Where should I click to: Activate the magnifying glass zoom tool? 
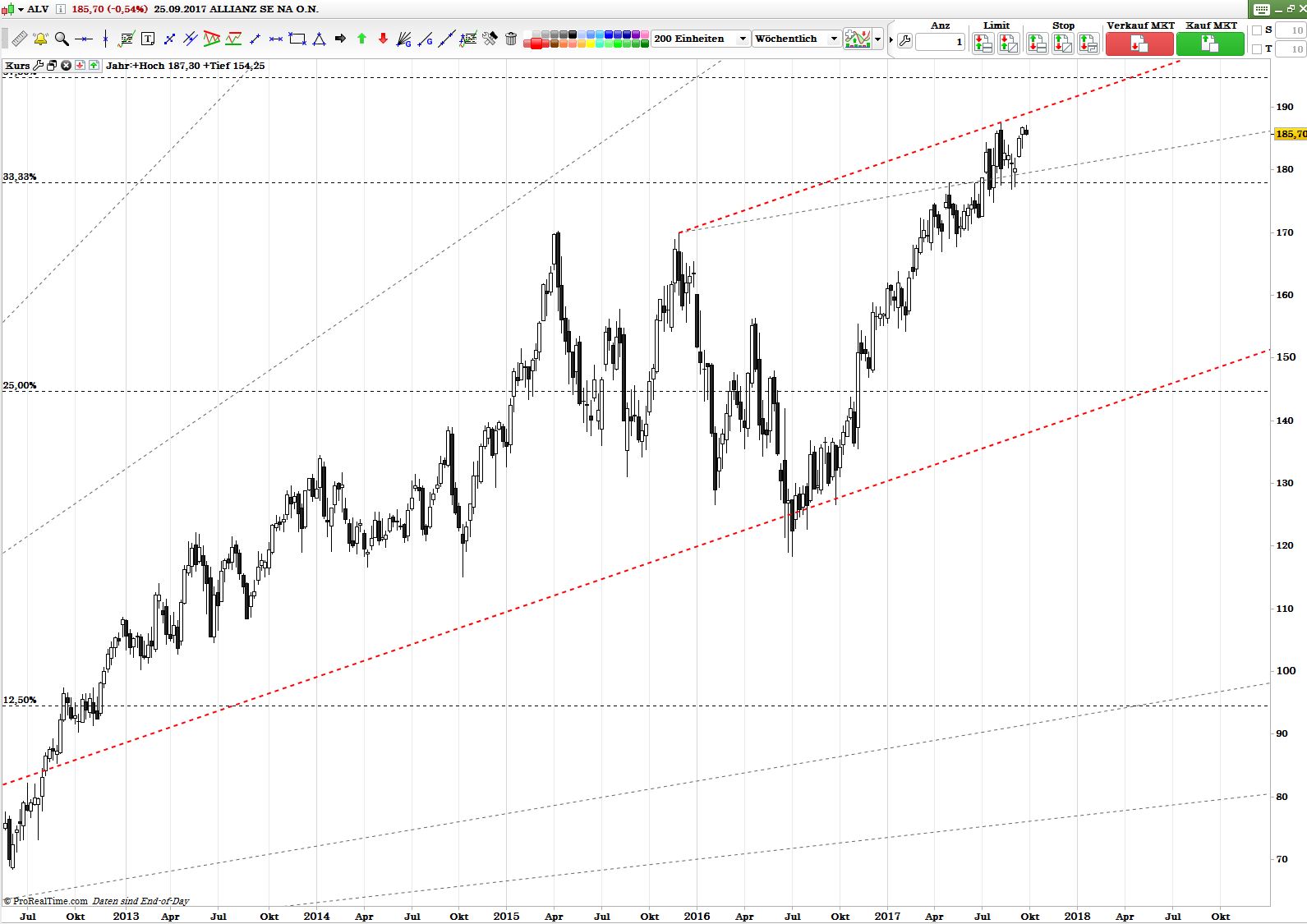pyautogui.click(x=62, y=39)
